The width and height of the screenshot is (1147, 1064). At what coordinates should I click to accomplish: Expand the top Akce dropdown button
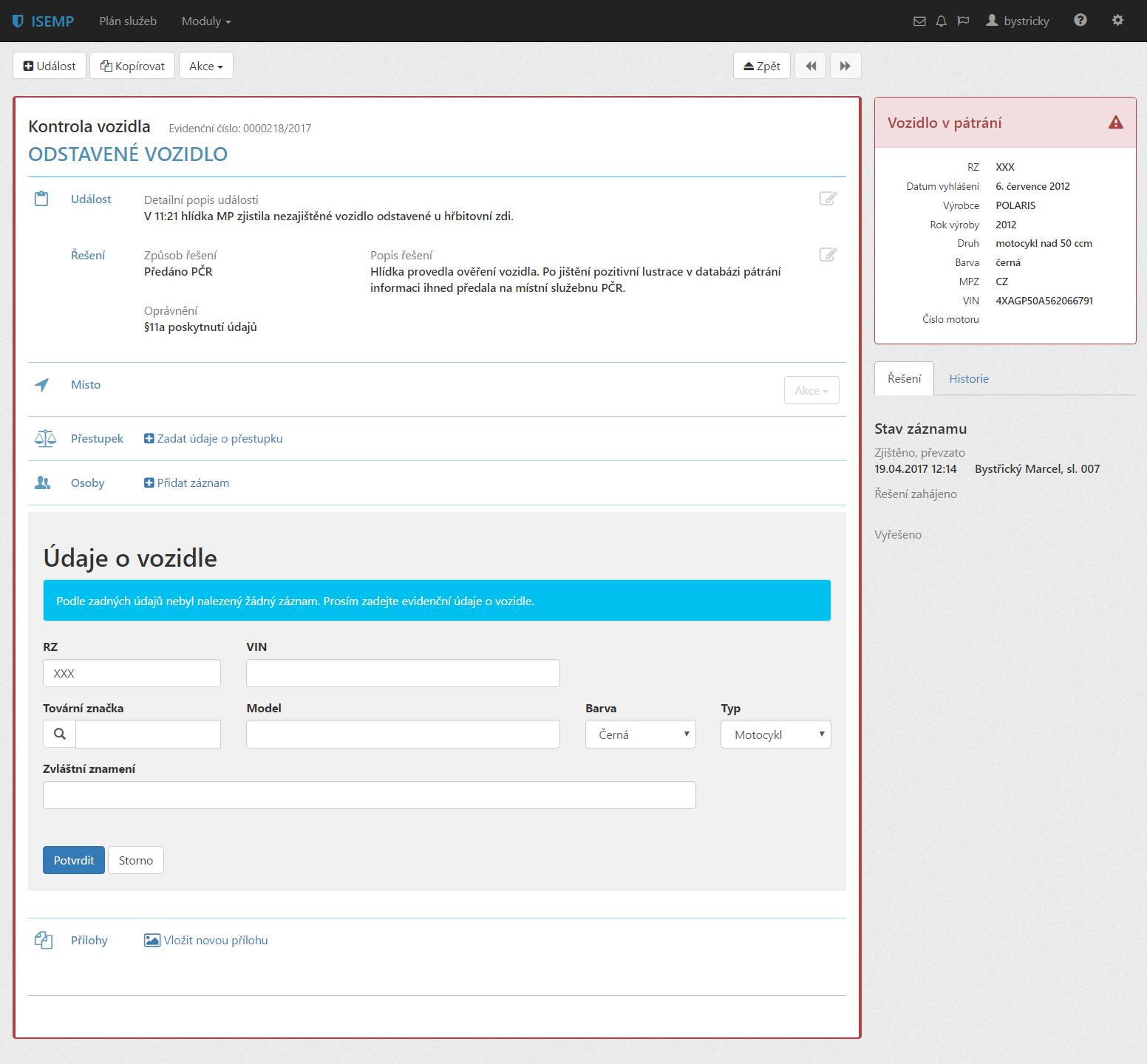click(206, 66)
